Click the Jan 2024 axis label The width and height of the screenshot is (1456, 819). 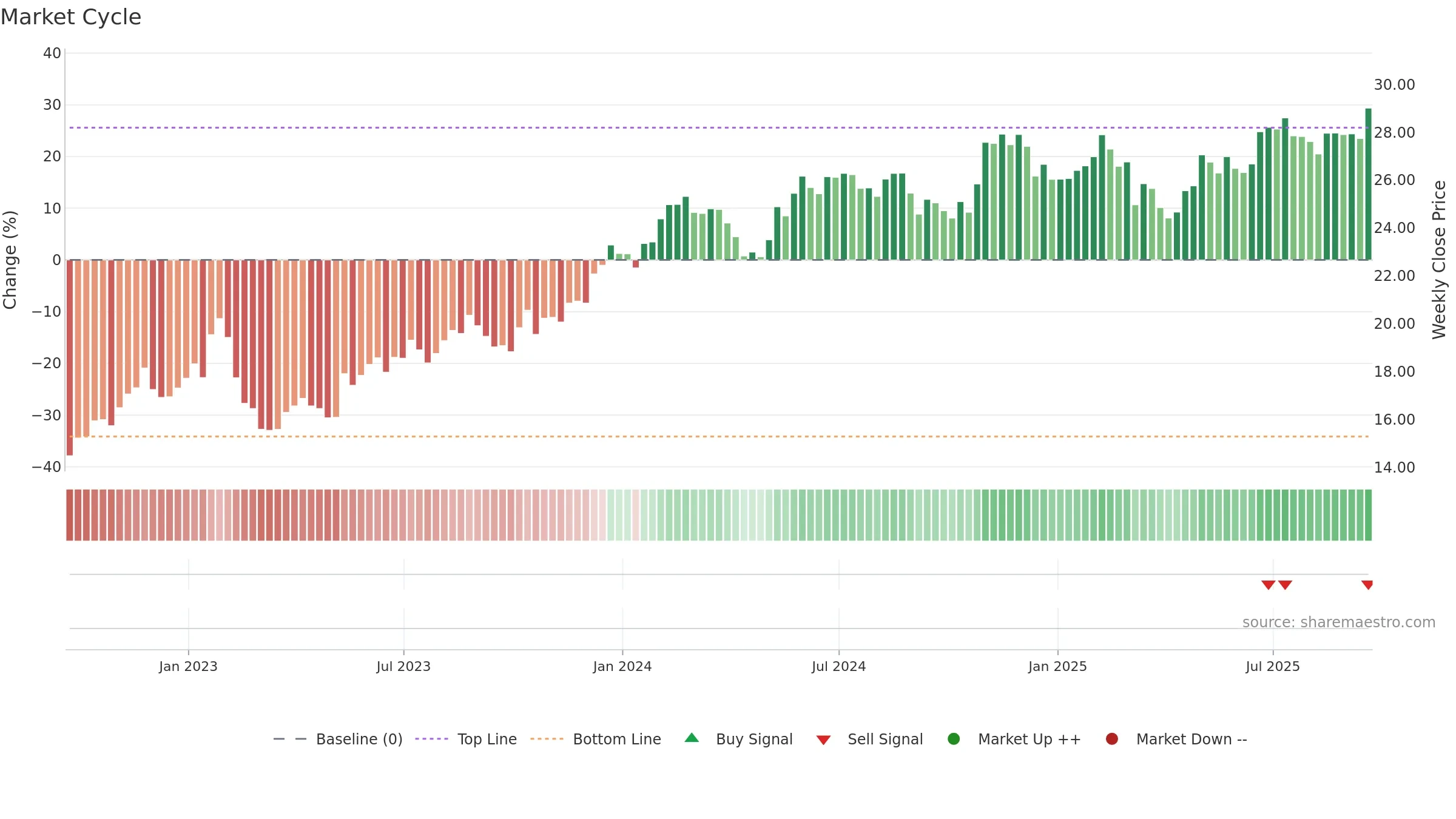pyautogui.click(x=622, y=666)
